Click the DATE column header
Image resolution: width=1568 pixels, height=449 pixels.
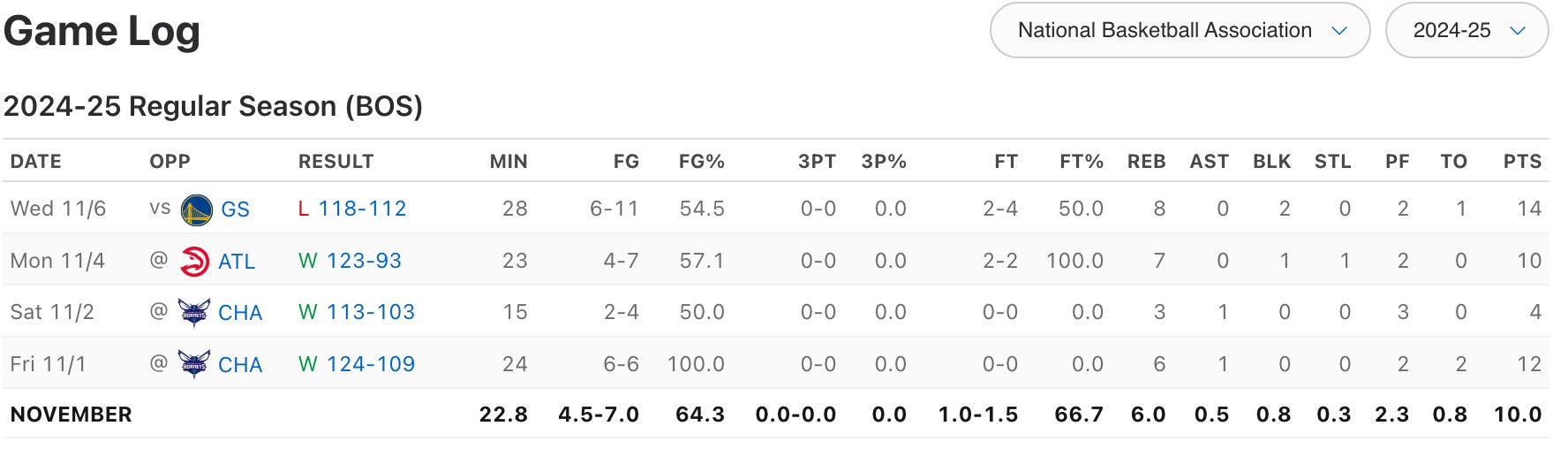[x=36, y=162]
